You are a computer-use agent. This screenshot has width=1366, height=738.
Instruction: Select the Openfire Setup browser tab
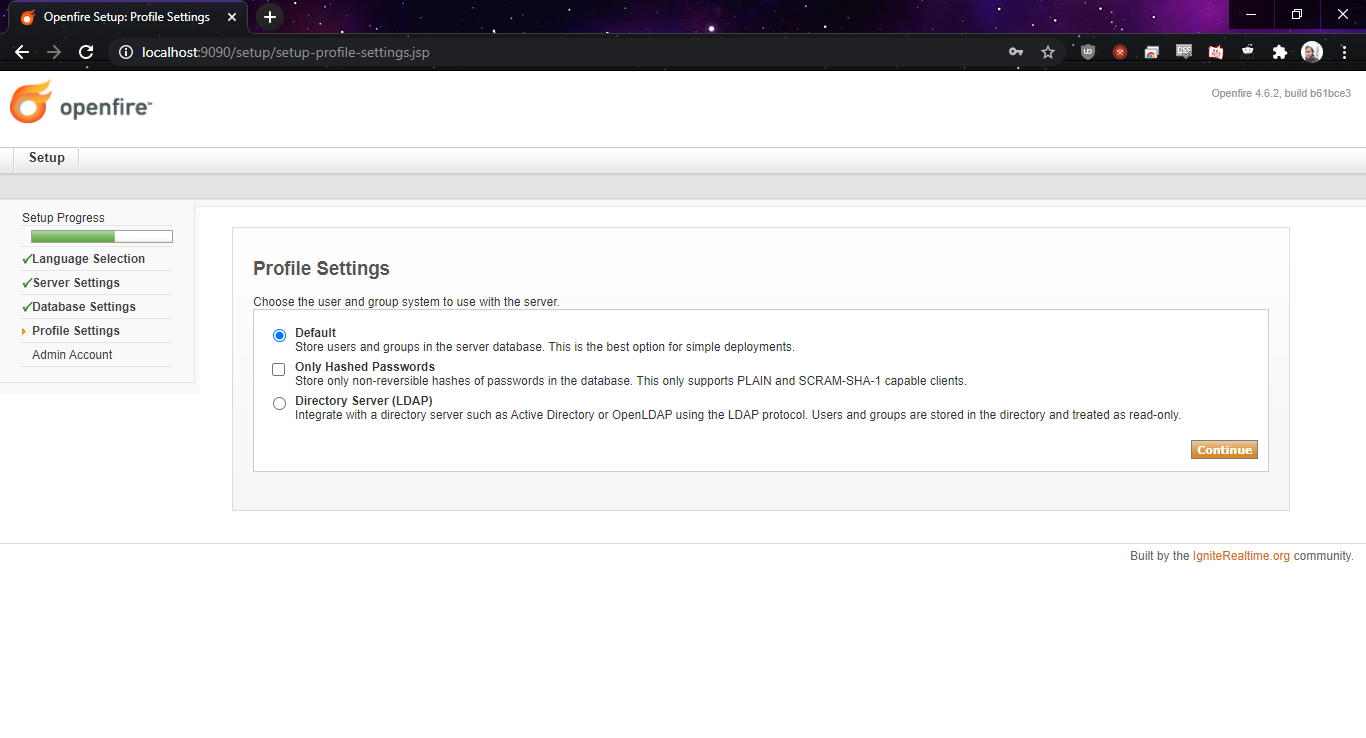[x=127, y=17]
